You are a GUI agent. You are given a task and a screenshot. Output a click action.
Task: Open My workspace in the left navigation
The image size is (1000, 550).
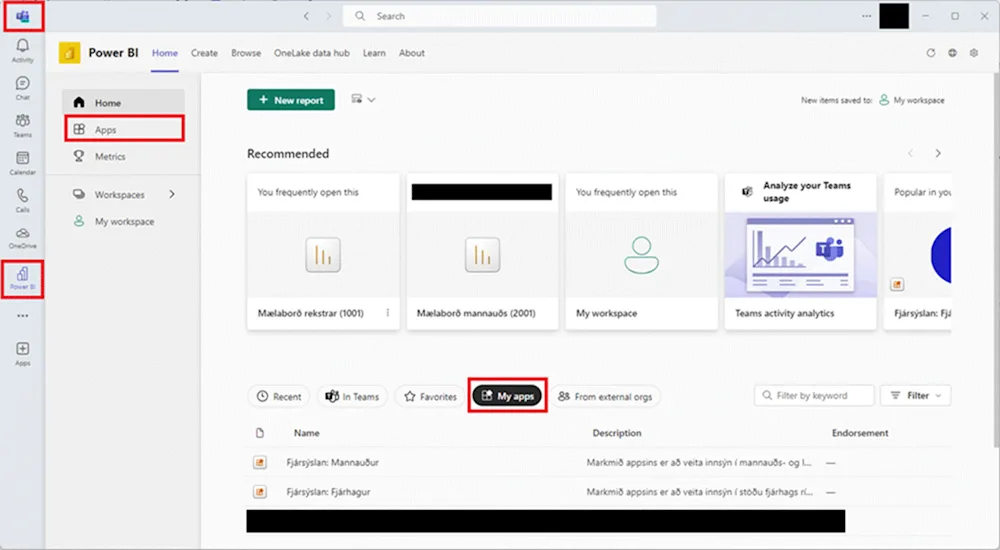(123, 221)
